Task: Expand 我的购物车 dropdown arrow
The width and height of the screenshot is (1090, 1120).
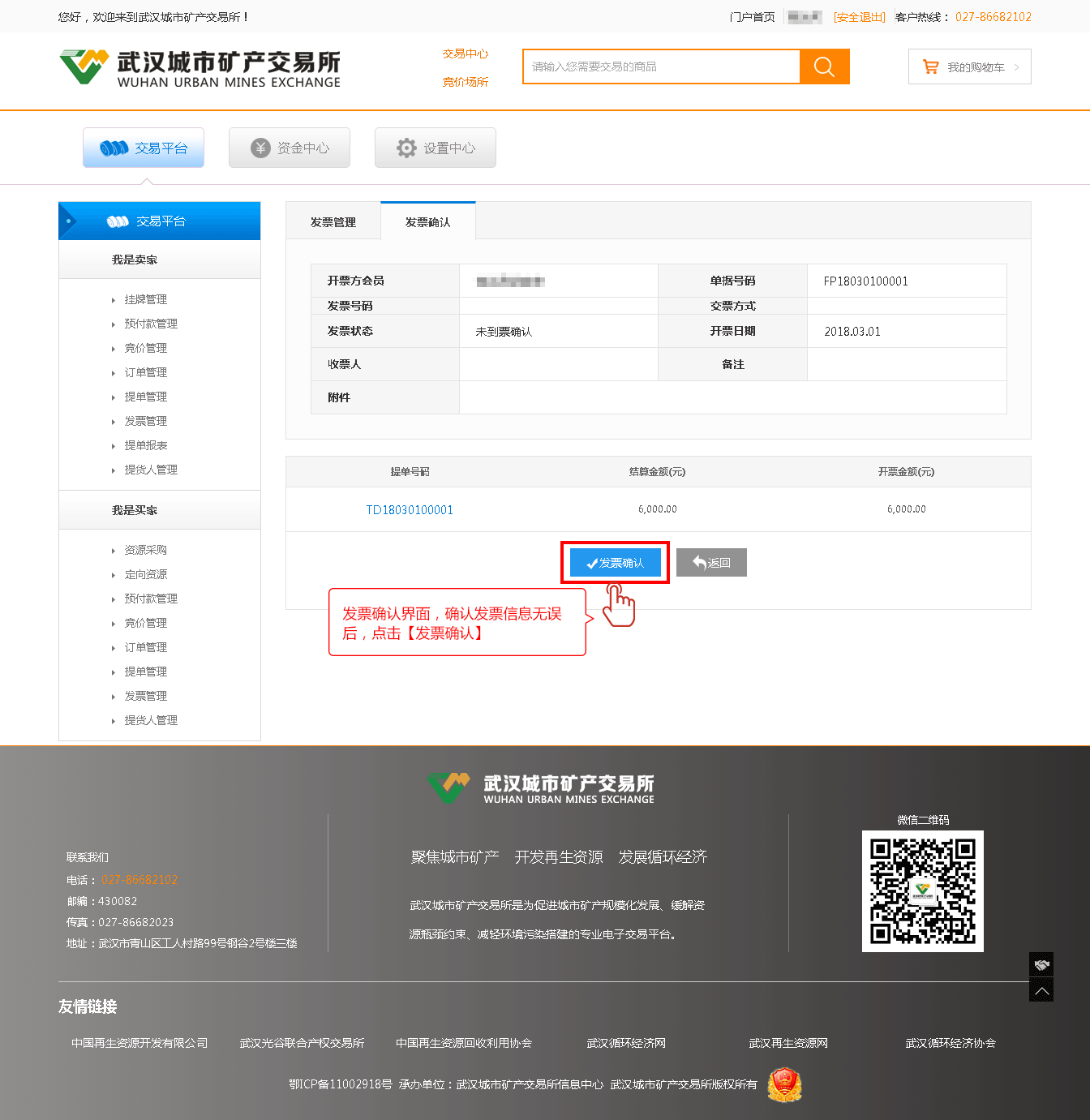Action: click(x=1017, y=67)
